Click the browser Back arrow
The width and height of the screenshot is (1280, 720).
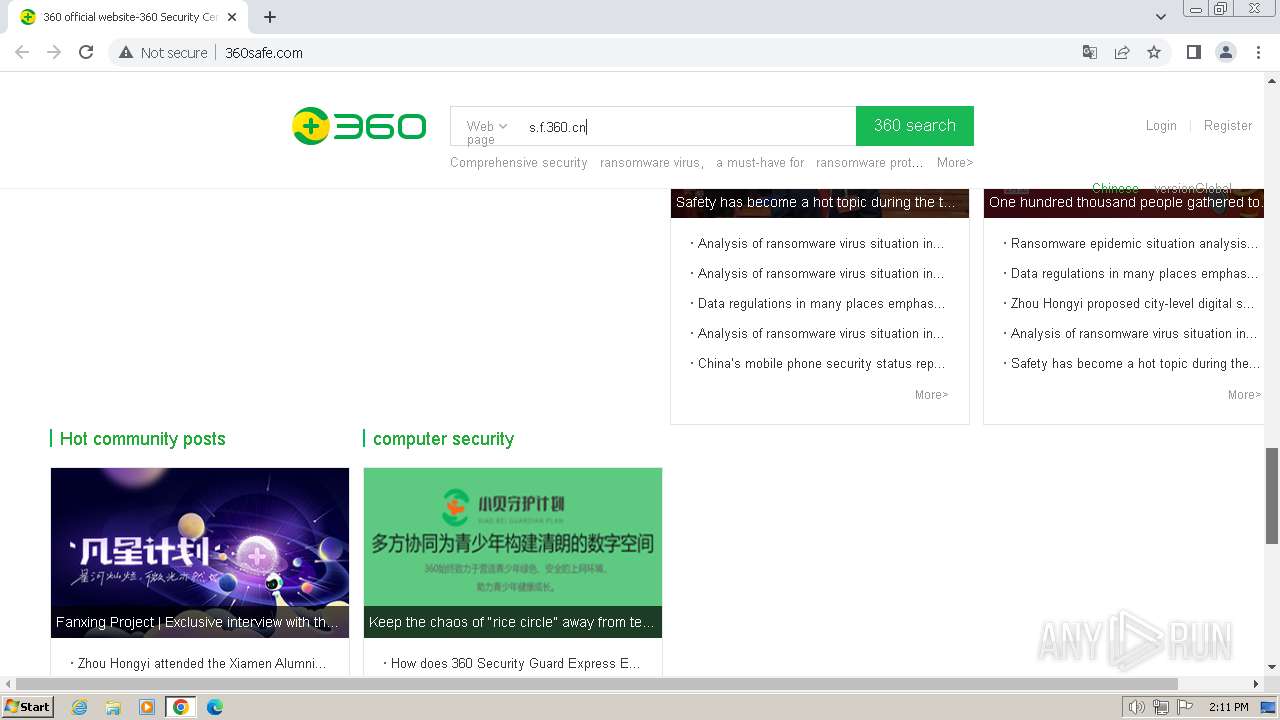pyautogui.click(x=22, y=52)
